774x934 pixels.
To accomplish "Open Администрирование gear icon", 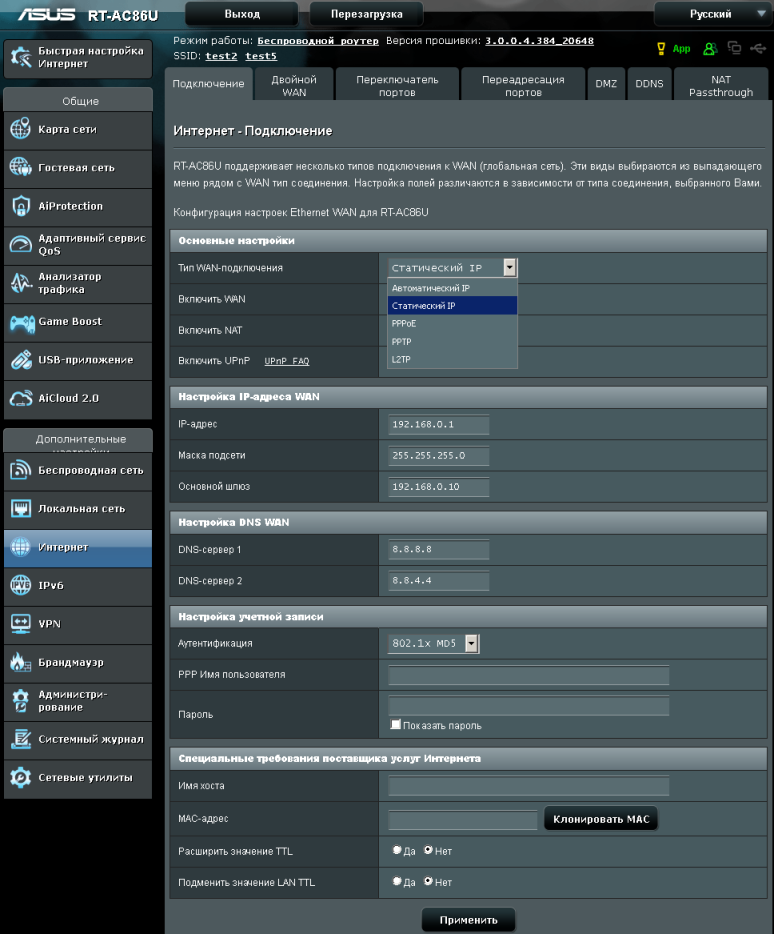I will tap(20, 701).
